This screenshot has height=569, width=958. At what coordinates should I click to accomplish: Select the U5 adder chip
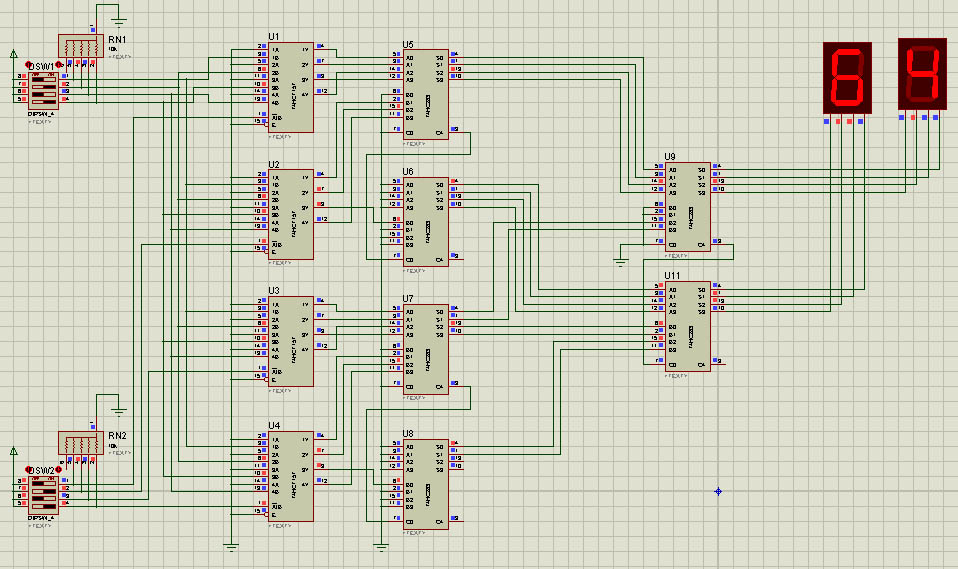pos(425,94)
